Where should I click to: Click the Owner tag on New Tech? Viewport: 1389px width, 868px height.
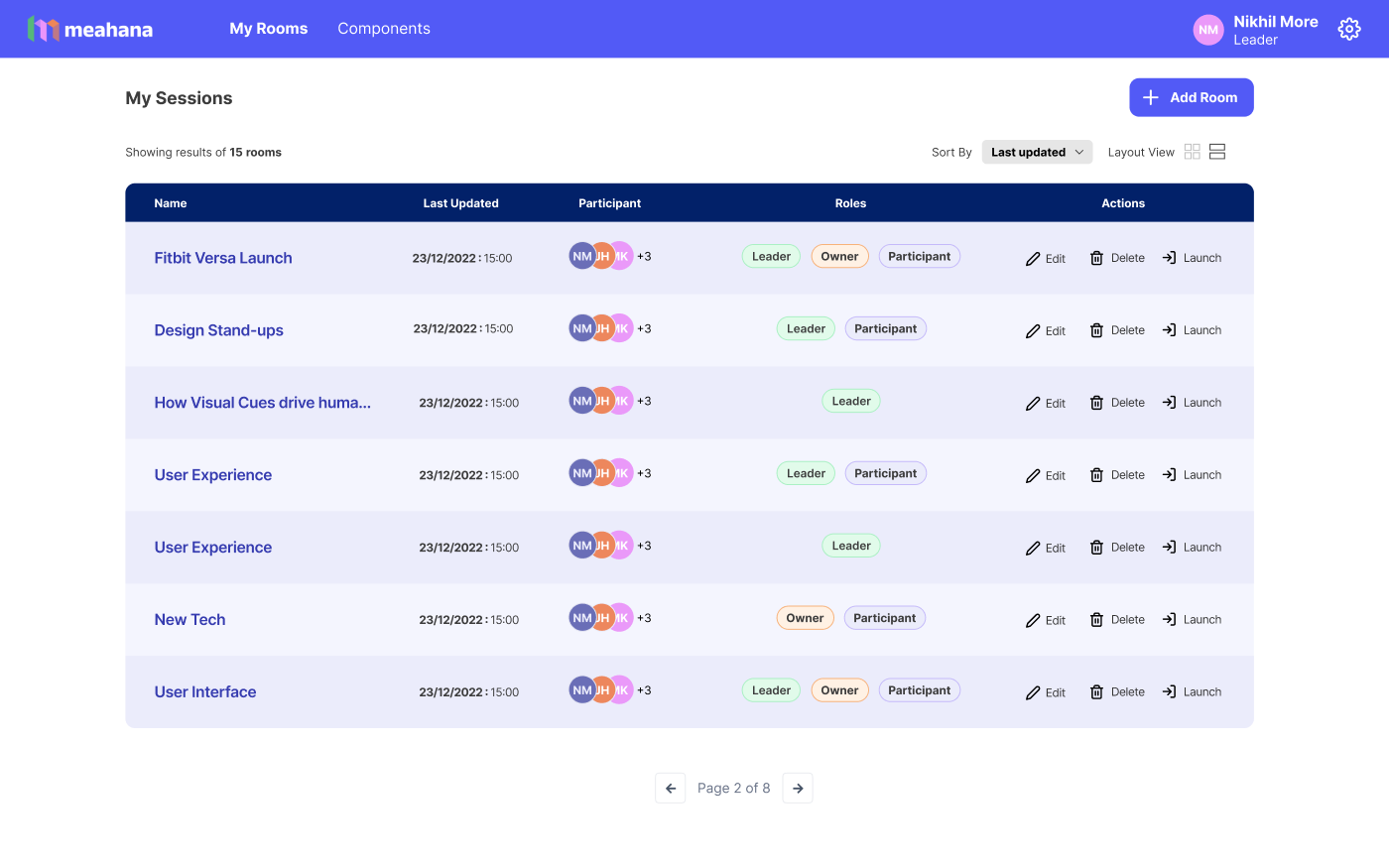(x=805, y=618)
